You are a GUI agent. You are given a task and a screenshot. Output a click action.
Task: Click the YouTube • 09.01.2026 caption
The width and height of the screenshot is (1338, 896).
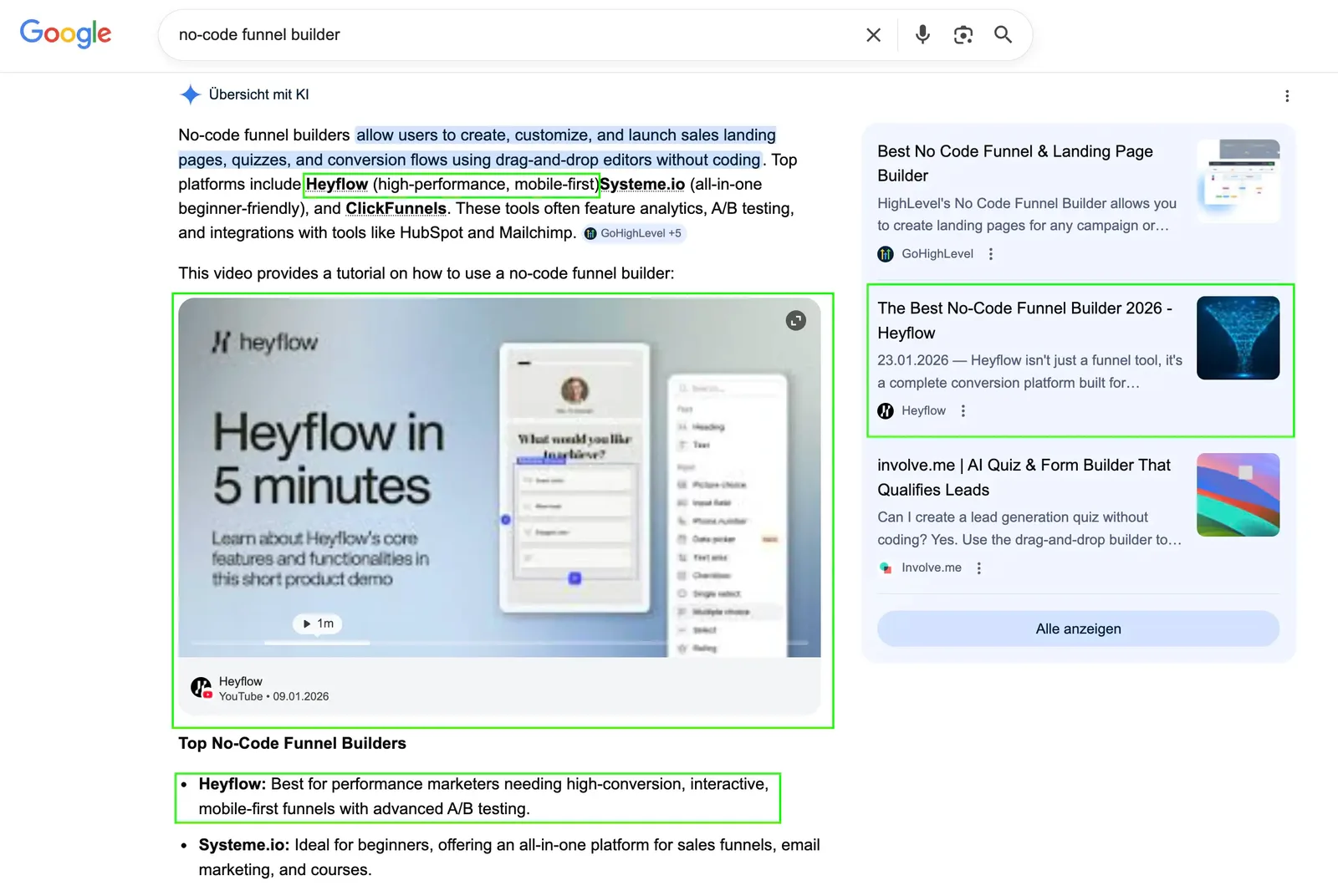click(x=273, y=696)
